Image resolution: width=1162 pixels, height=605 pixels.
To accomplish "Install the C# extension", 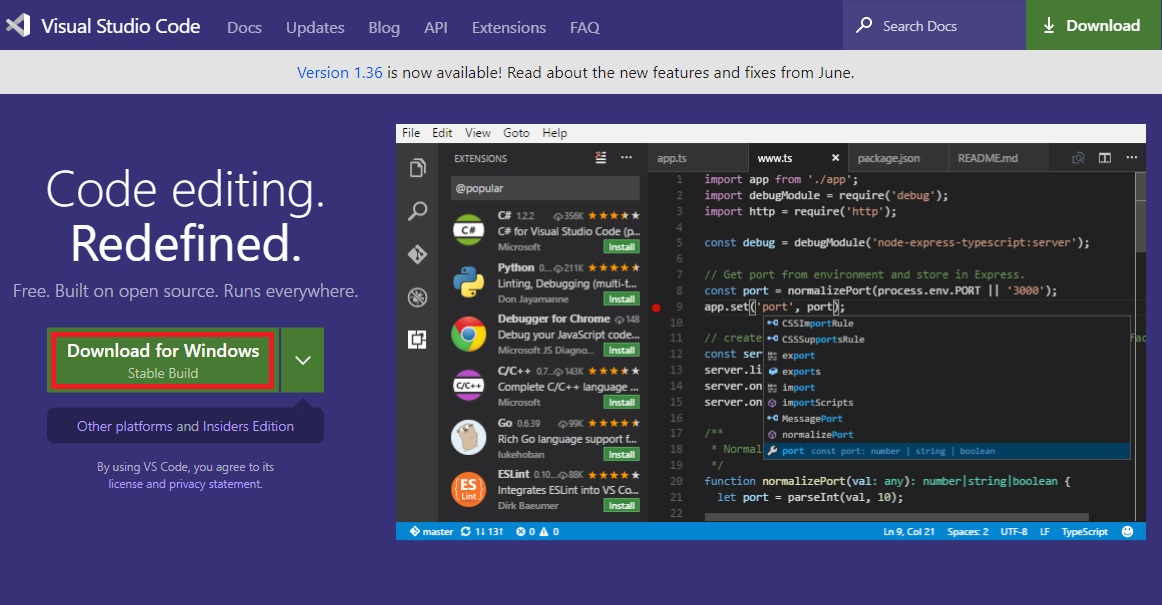I will click(x=622, y=247).
